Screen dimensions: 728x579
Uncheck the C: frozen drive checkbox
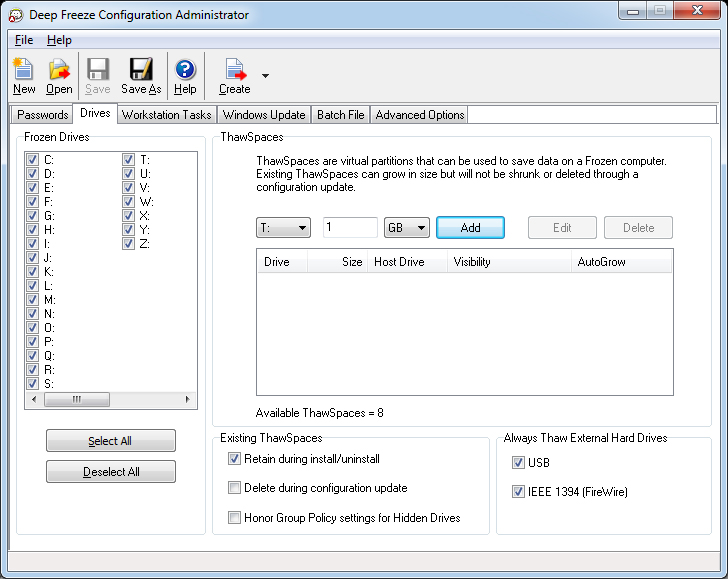pyautogui.click(x=32, y=160)
